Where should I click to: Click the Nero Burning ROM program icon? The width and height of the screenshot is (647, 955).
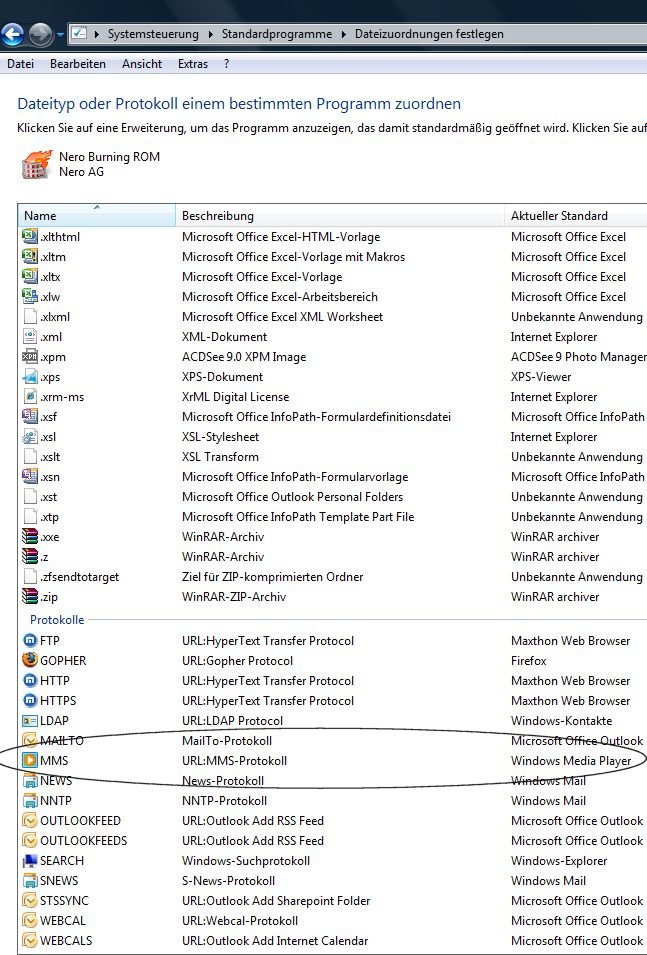37,164
